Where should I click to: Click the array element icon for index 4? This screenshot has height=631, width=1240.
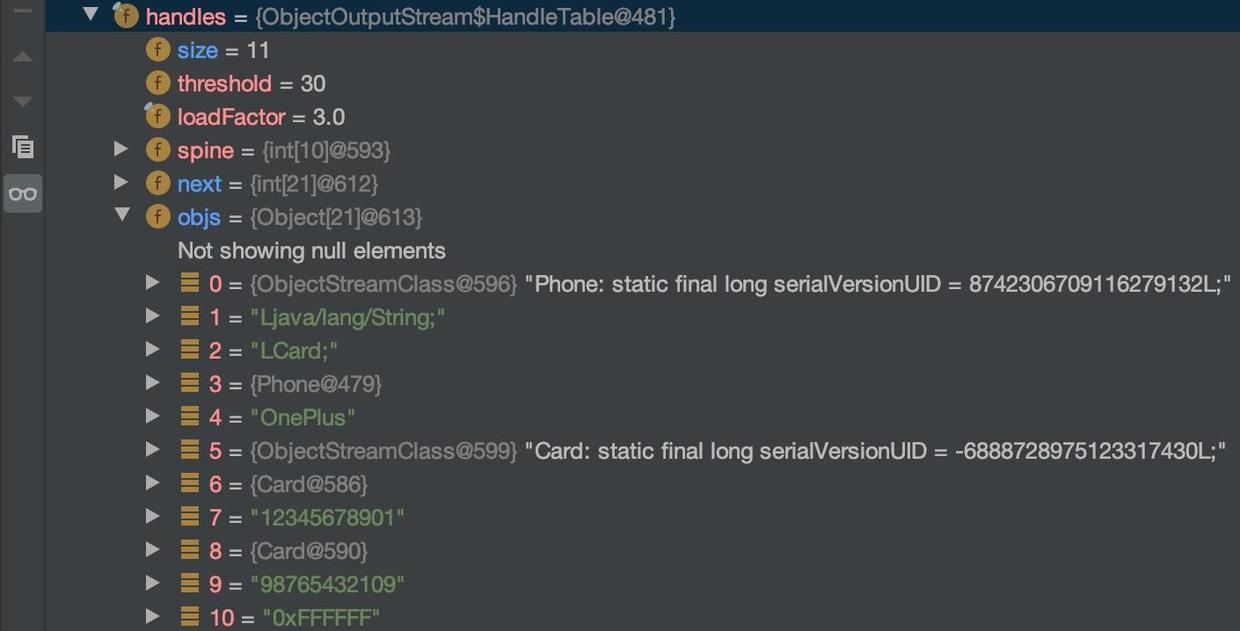pos(189,416)
